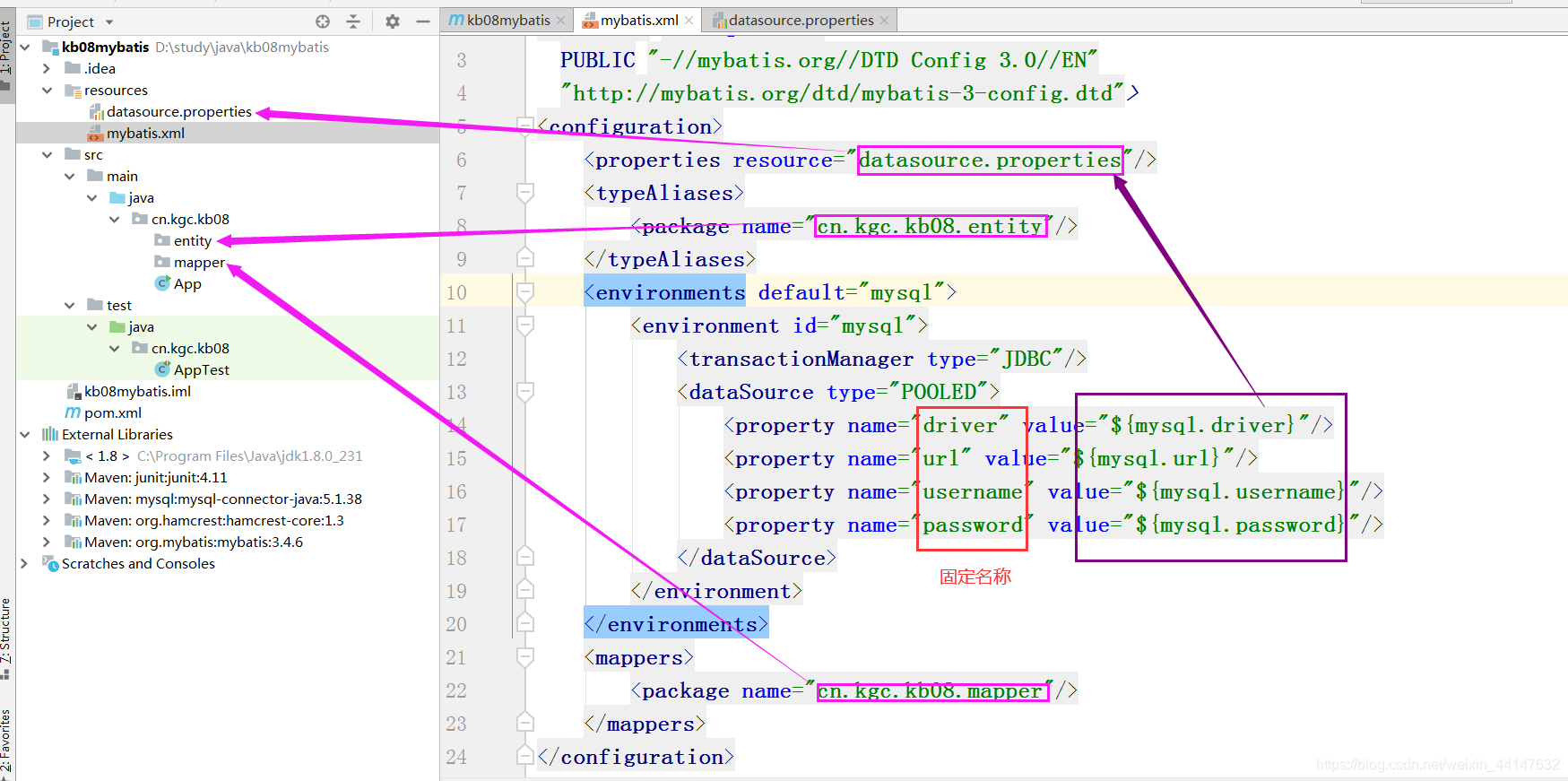Expand Scratches and Consoles node

(x=25, y=563)
